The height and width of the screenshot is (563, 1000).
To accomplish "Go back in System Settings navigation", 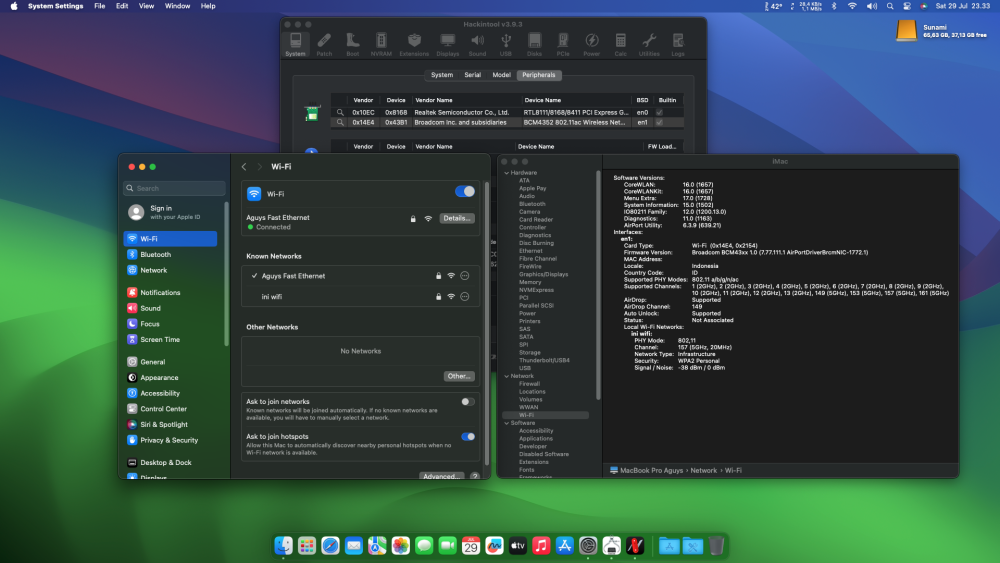I will (x=244, y=167).
